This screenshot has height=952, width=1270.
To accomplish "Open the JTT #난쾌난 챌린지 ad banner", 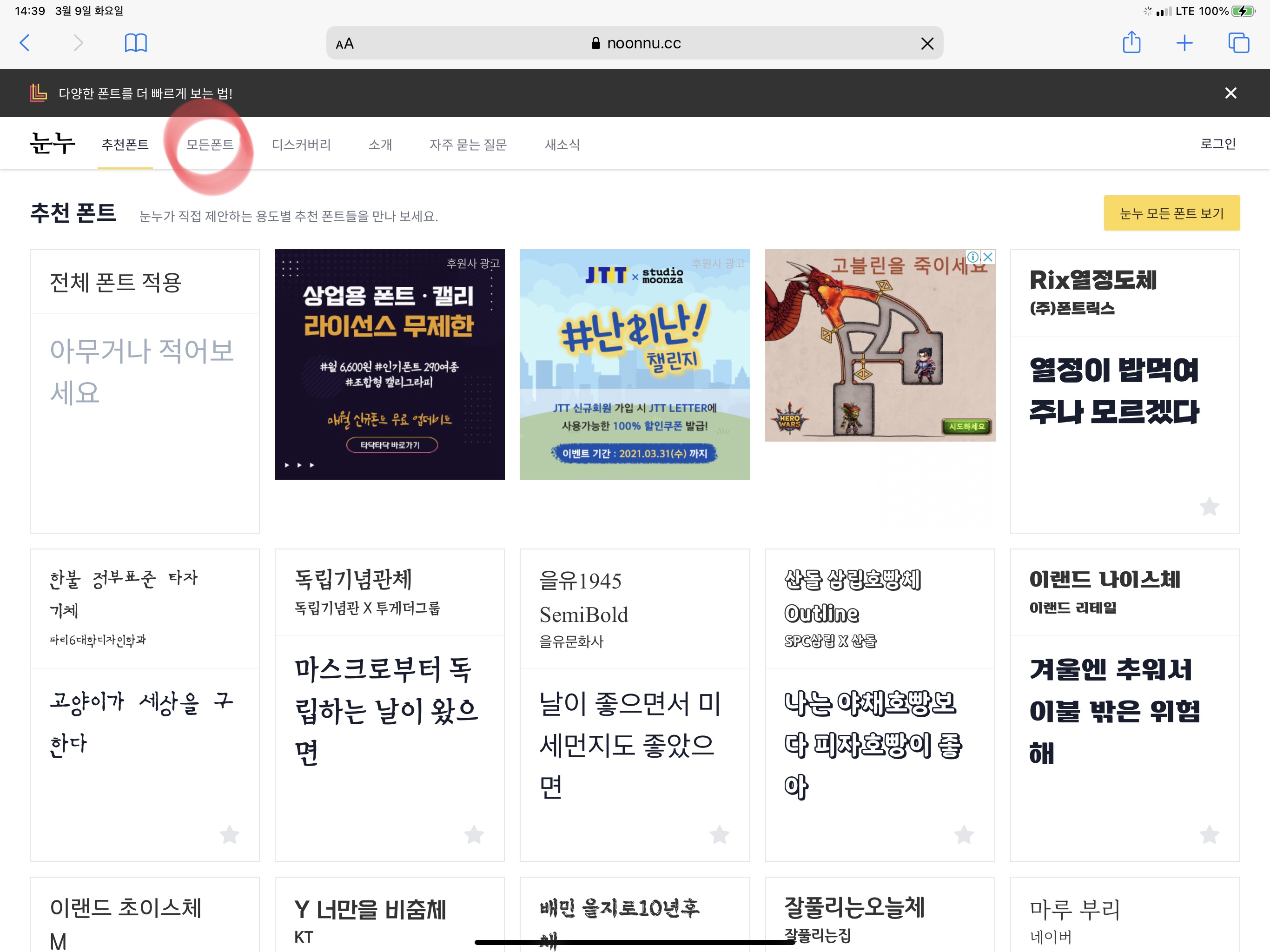I will [635, 364].
